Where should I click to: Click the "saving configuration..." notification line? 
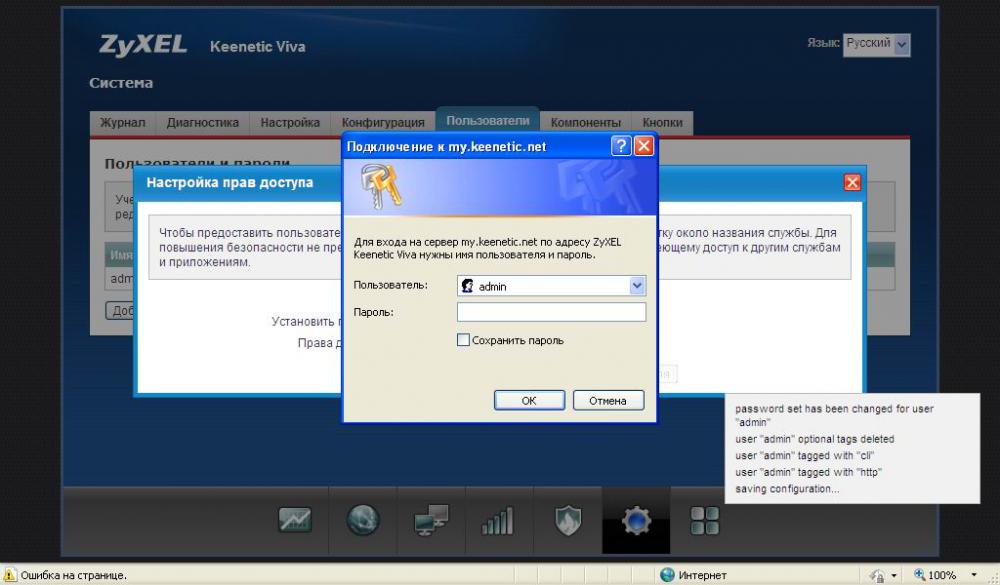pos(787,489)
